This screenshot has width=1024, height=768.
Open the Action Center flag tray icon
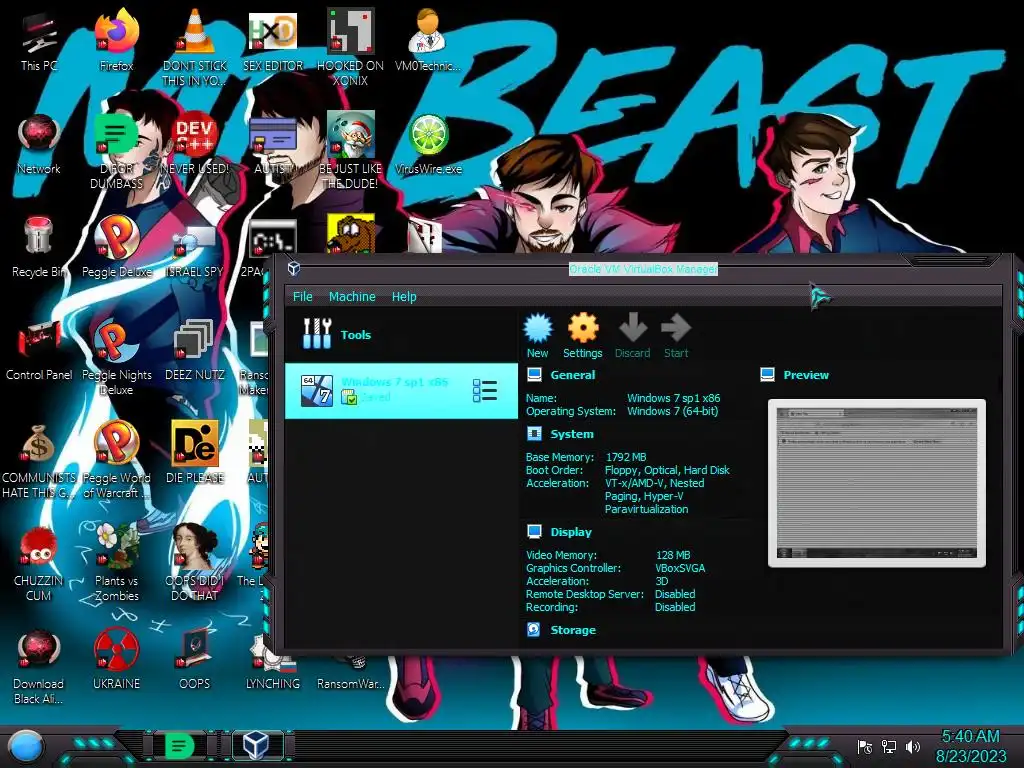click(865, 746)
